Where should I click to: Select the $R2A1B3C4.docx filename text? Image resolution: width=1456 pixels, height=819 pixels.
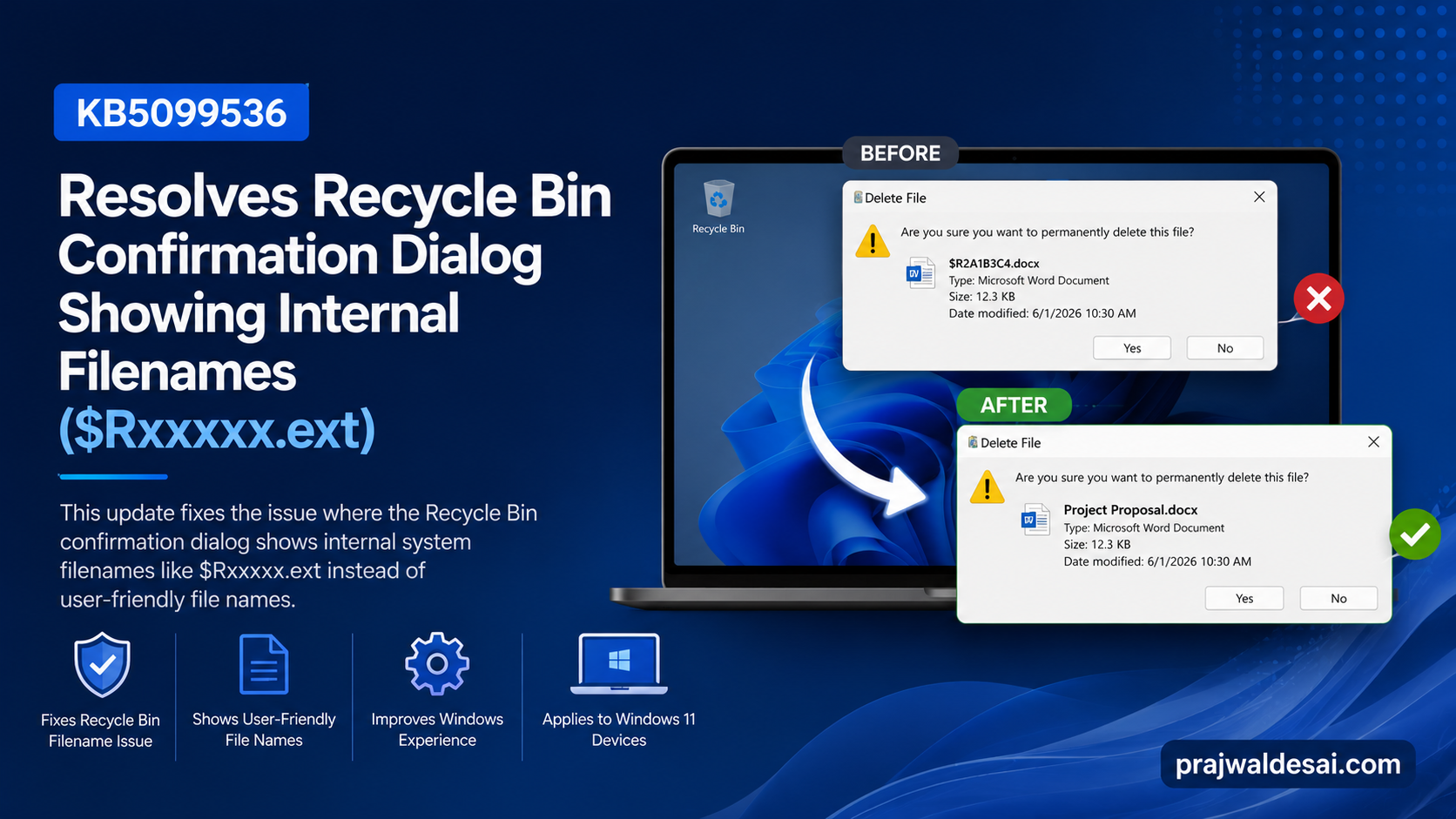[x=994, y=264]
